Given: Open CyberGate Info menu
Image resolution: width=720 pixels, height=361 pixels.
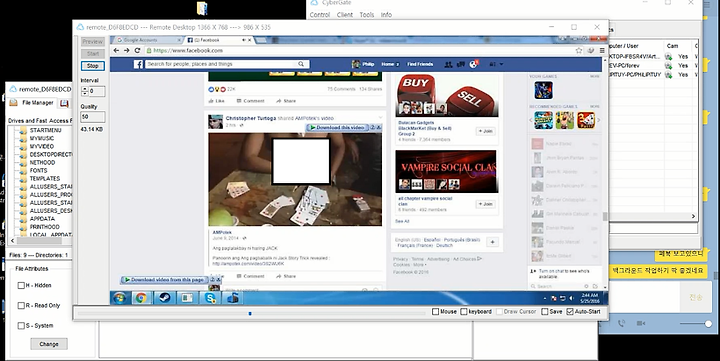Looking at the screenshot, I should [386, 15].
